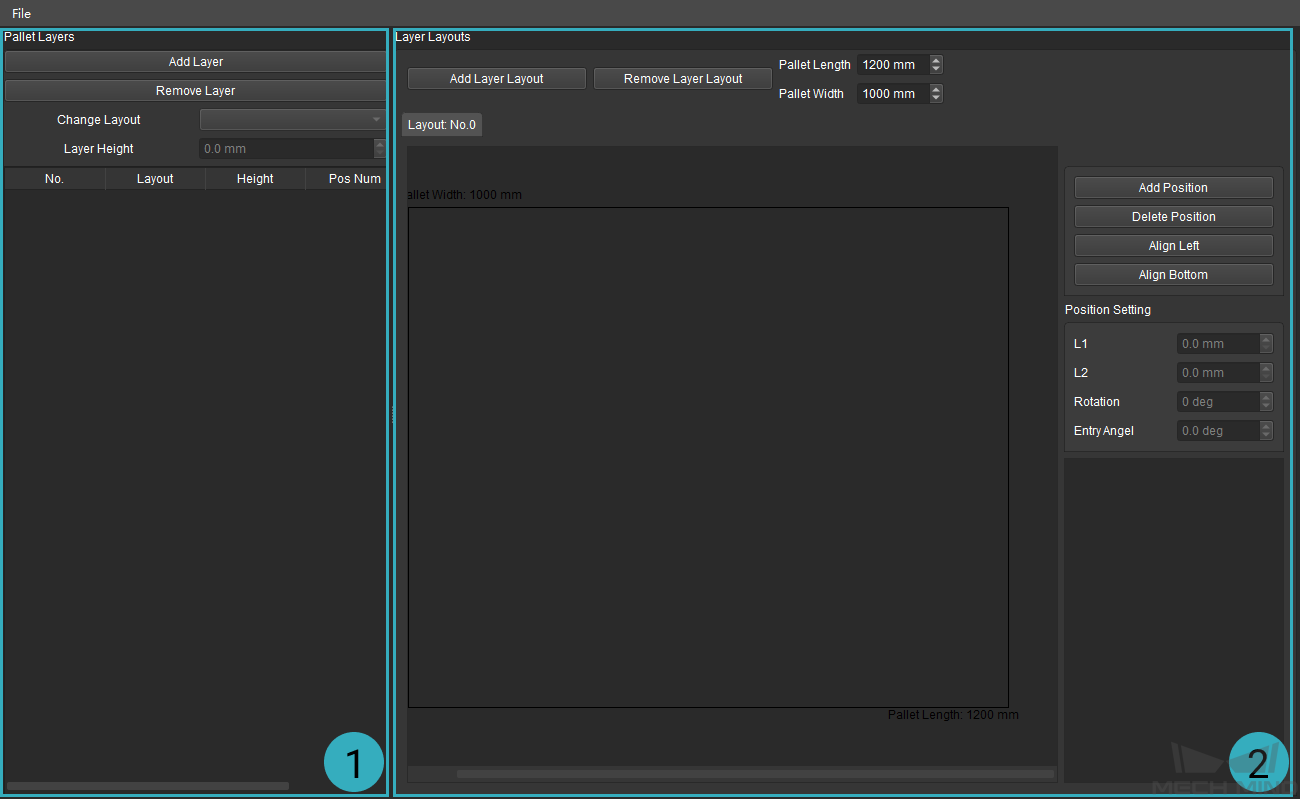Open the File menu
Image resolution: width=1300 pixels, height=799 pixels.
21,14
